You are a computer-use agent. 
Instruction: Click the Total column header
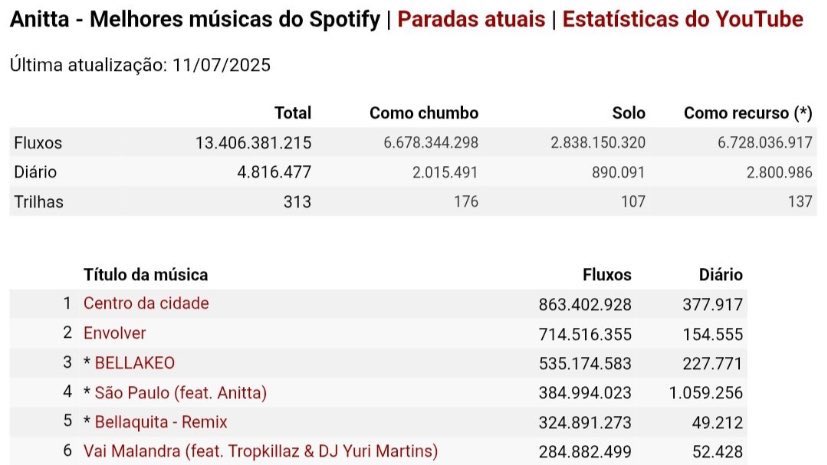point(293,113)
